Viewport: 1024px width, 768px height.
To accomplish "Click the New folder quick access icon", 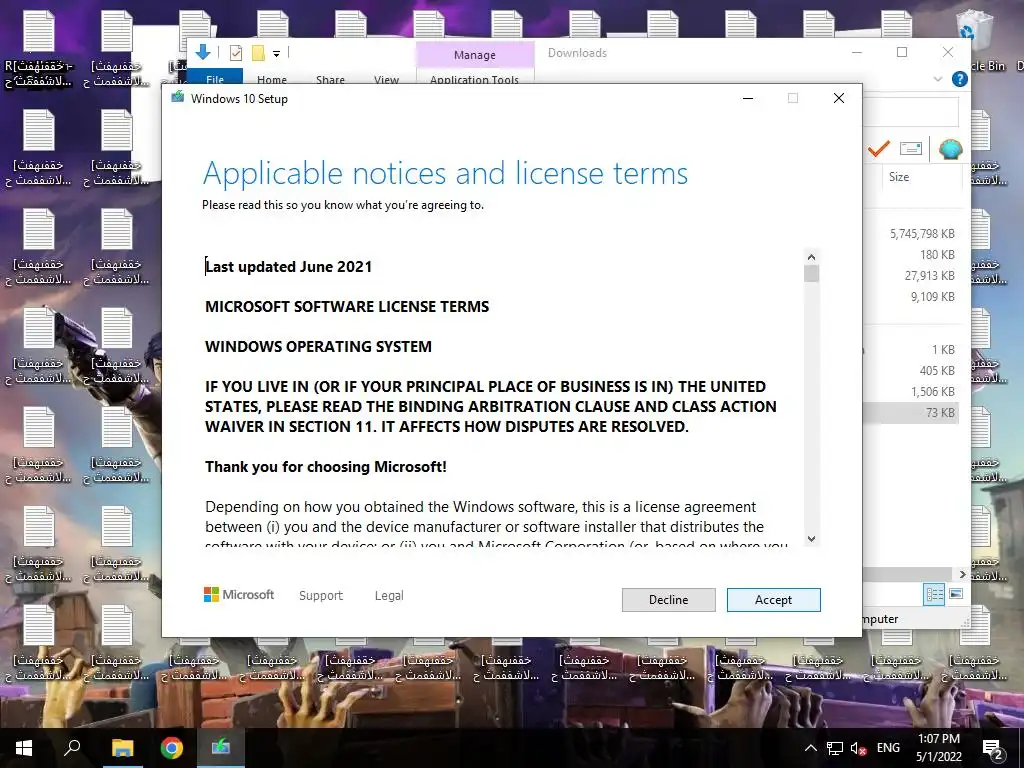I will click(x=259, y=53).
